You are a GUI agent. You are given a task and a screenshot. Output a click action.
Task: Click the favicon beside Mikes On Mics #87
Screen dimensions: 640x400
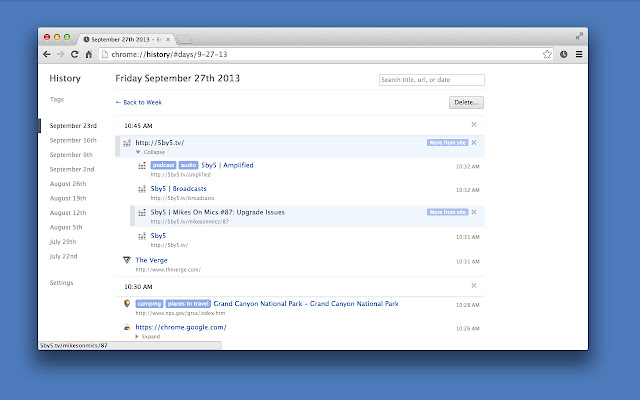pos(142,213)
